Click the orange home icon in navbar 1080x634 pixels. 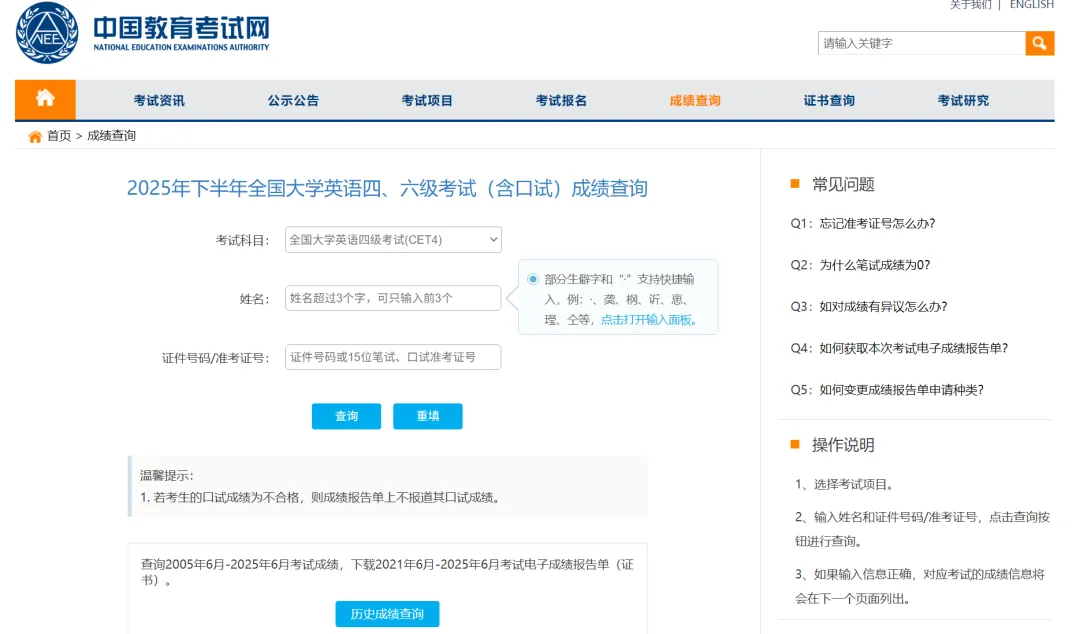(x=45, y=99)
